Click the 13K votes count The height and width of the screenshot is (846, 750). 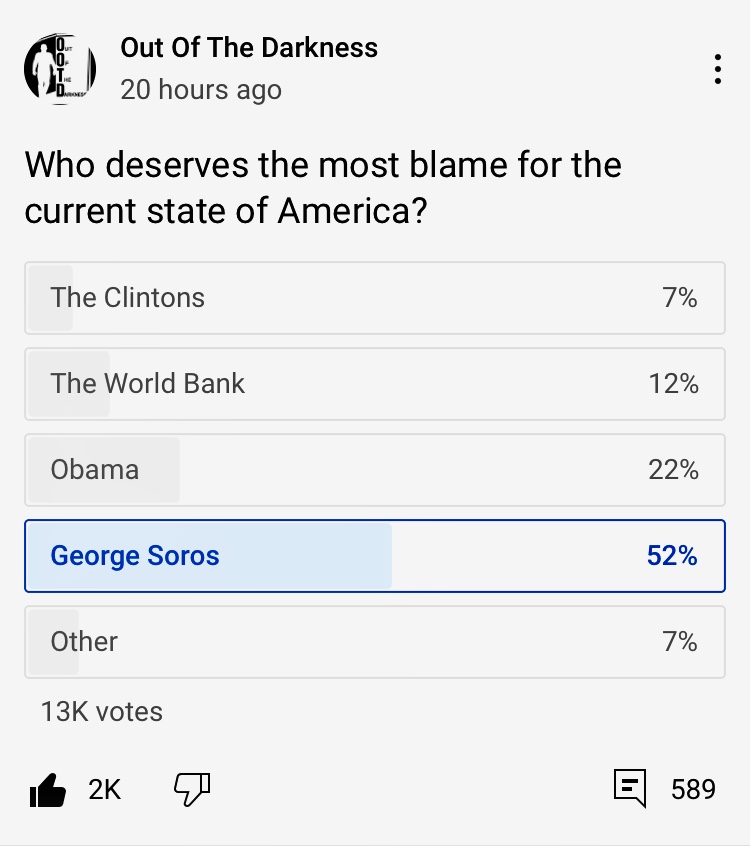tap(102, 711)
